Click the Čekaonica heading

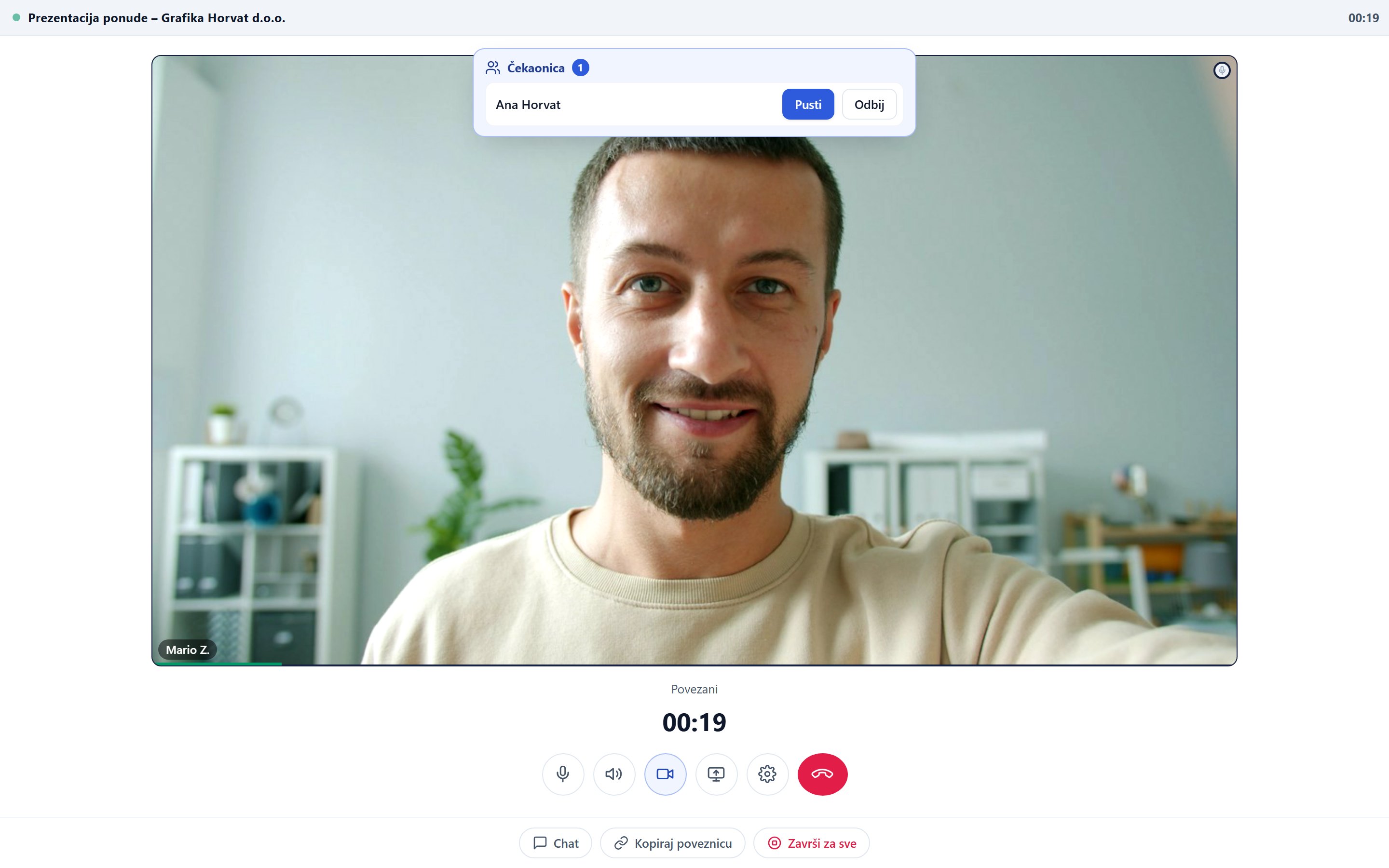[x=535, y=68]
